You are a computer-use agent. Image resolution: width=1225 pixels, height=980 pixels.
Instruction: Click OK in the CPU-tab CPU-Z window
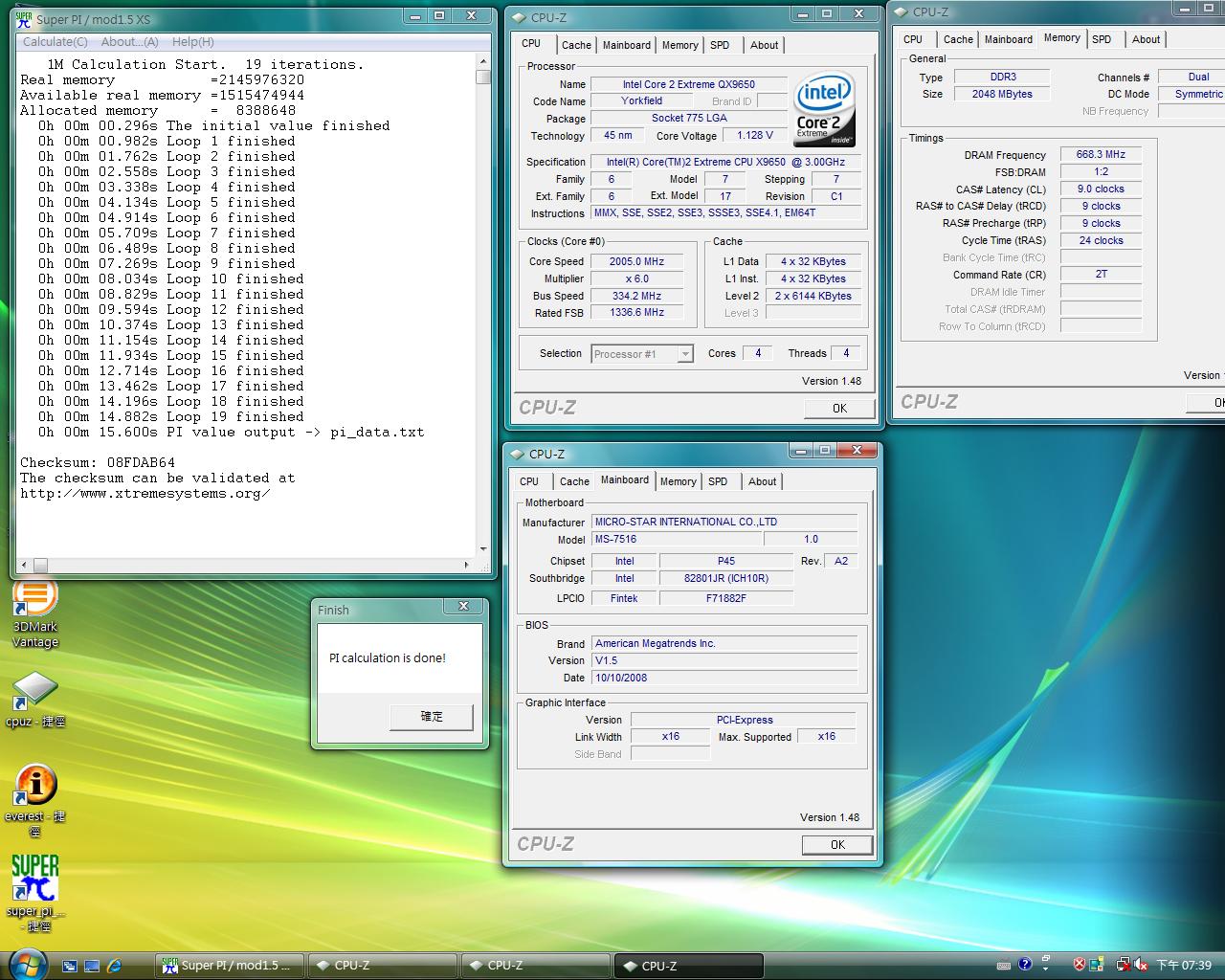pos(839,408)
